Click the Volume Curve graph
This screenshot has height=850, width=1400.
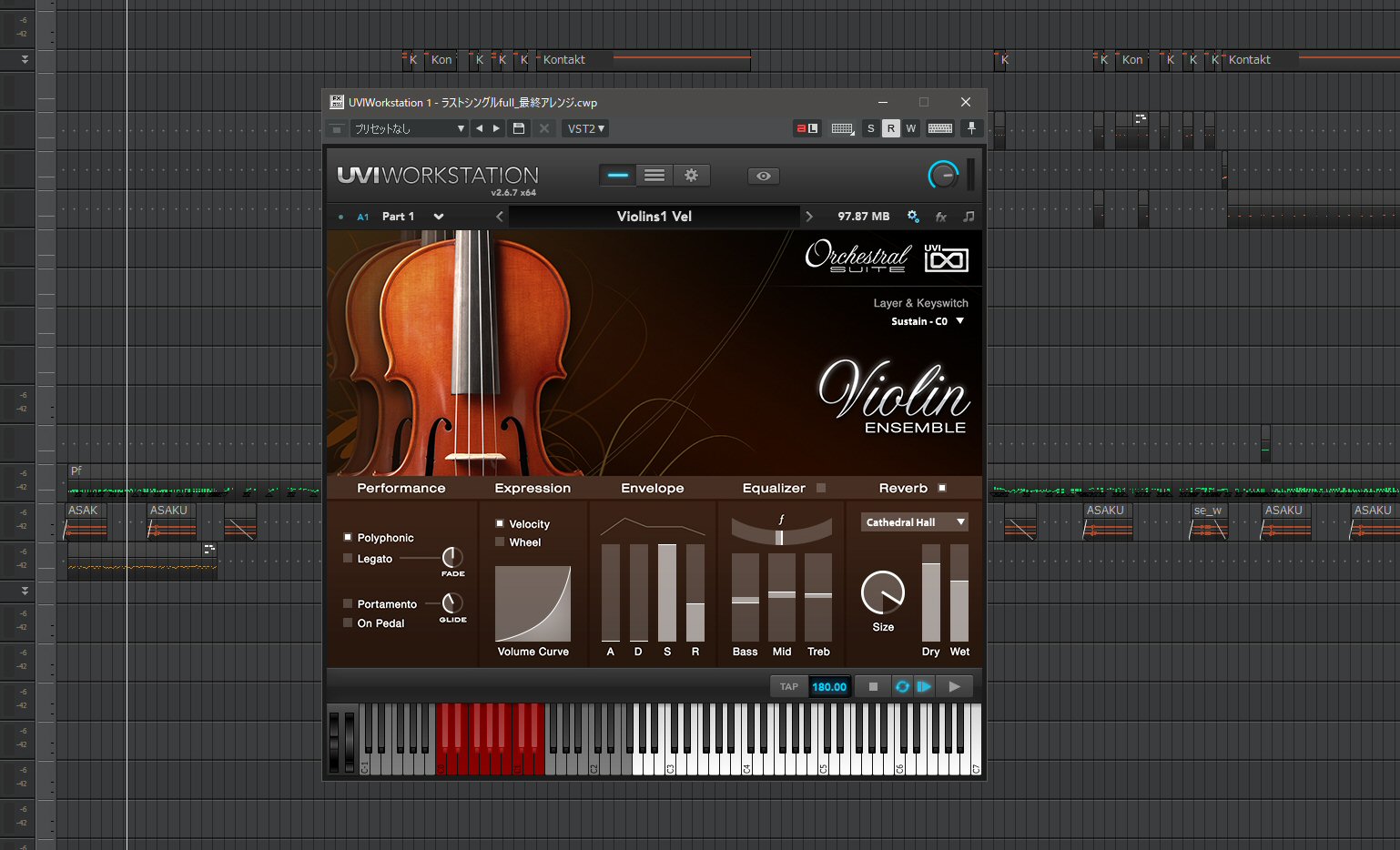coord(533,604)
